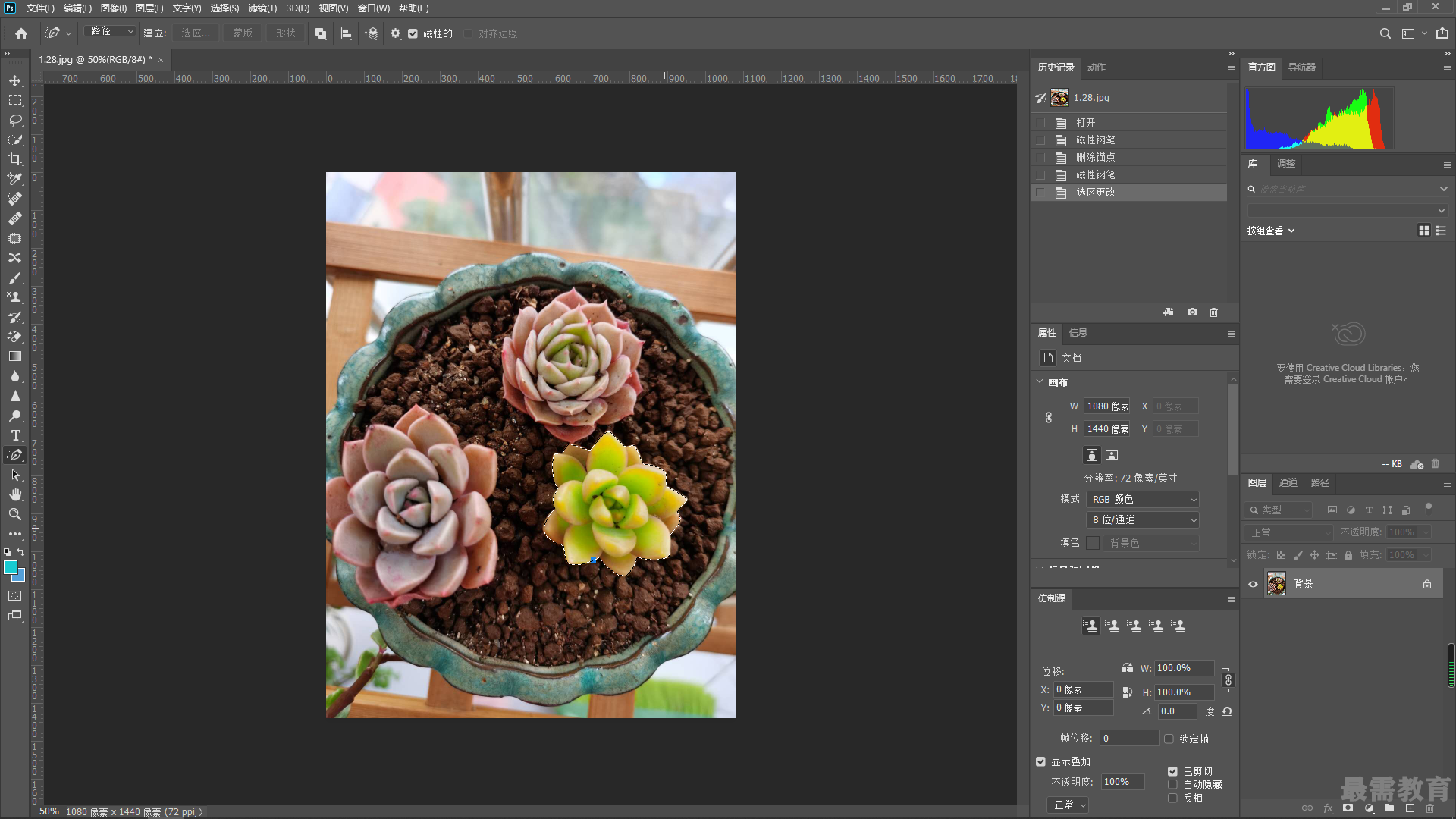The image size is (1456, 819).
Task: Collapse the Canvas section
Action: click(1040, 382)
